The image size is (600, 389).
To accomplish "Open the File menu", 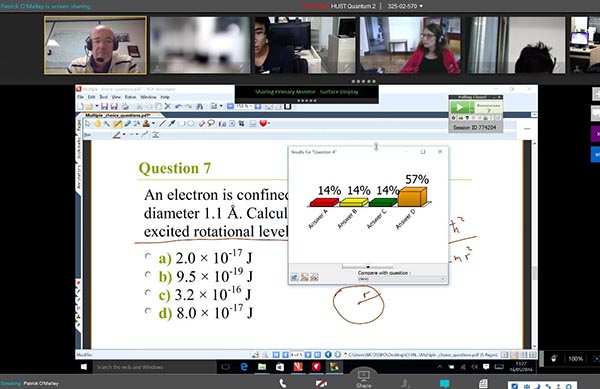I will point(80,97).
